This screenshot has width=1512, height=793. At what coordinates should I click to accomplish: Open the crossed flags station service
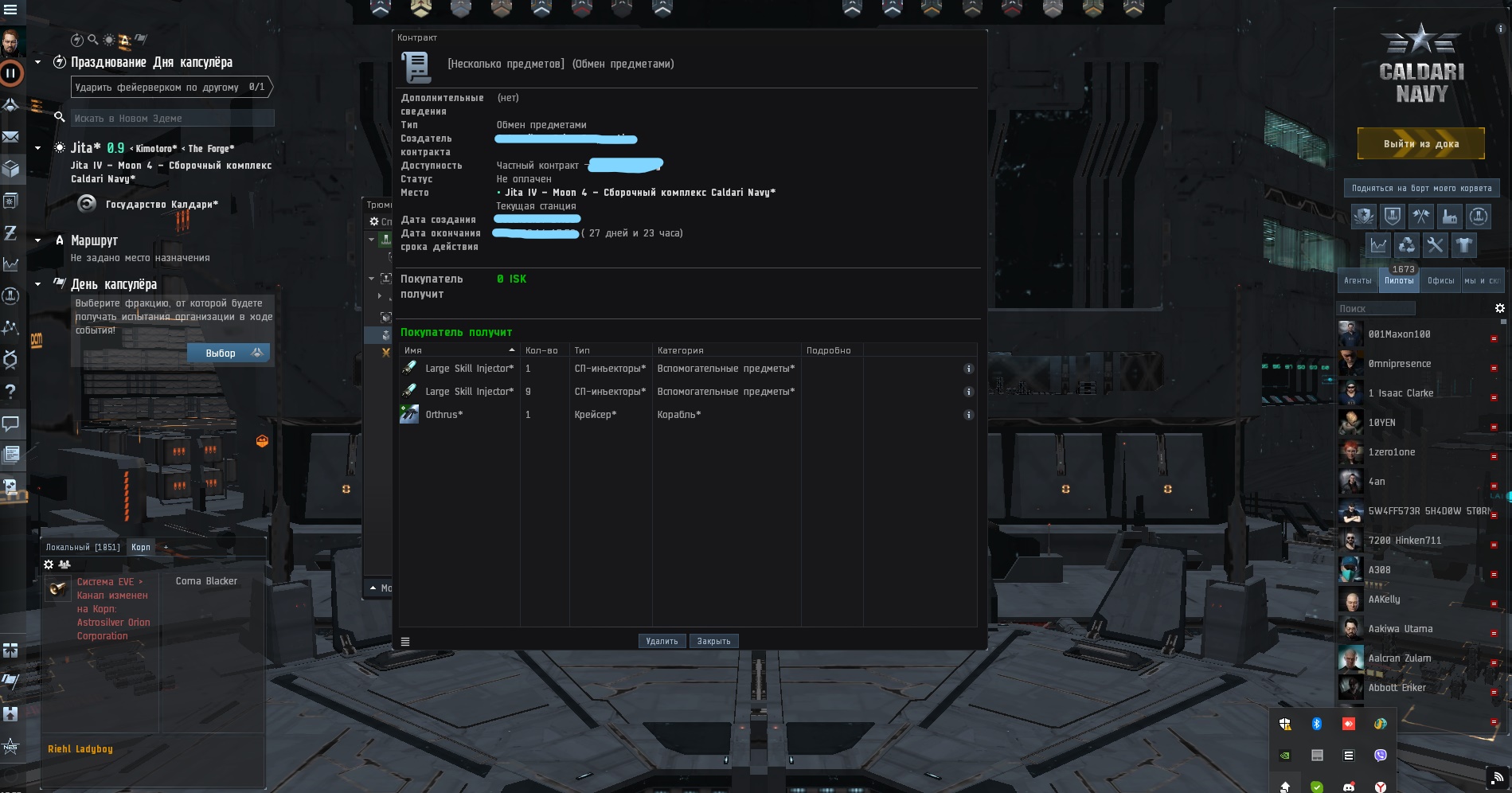1421,216
